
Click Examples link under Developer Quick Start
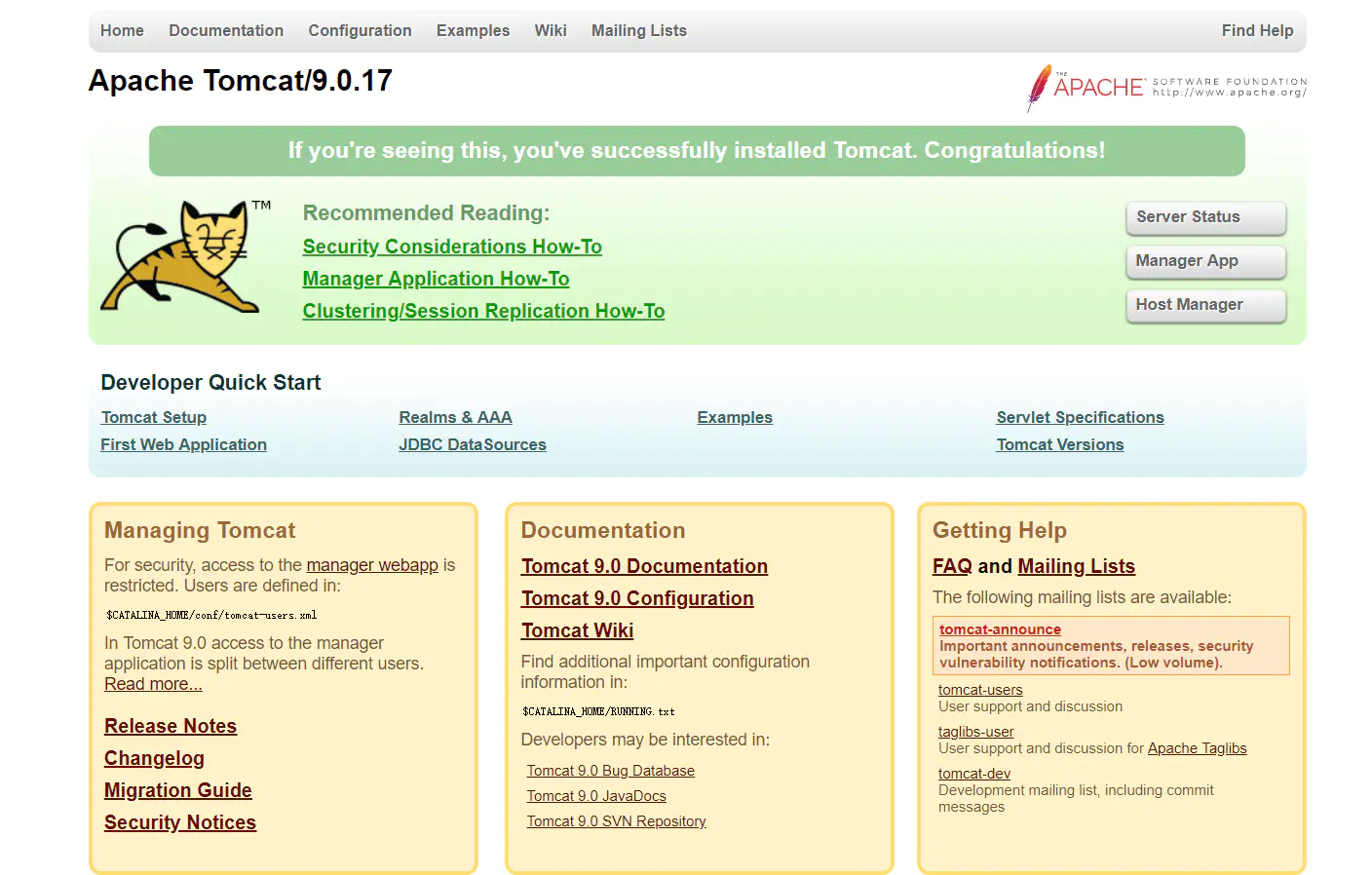pos(735,417)
